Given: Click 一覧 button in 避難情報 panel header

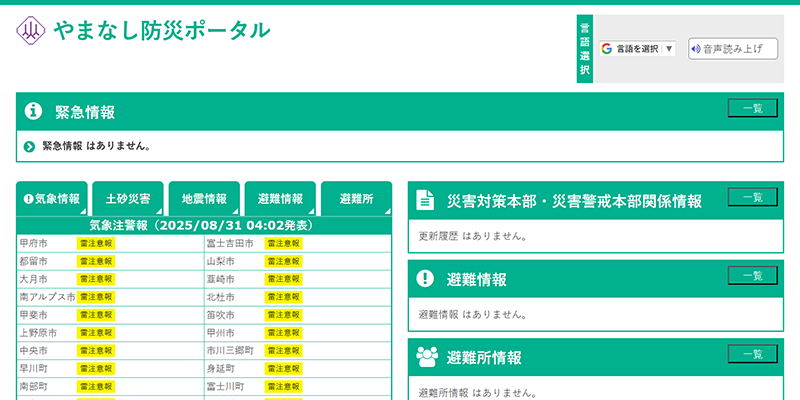Looking at the screenshot, I should click(753, 276).
